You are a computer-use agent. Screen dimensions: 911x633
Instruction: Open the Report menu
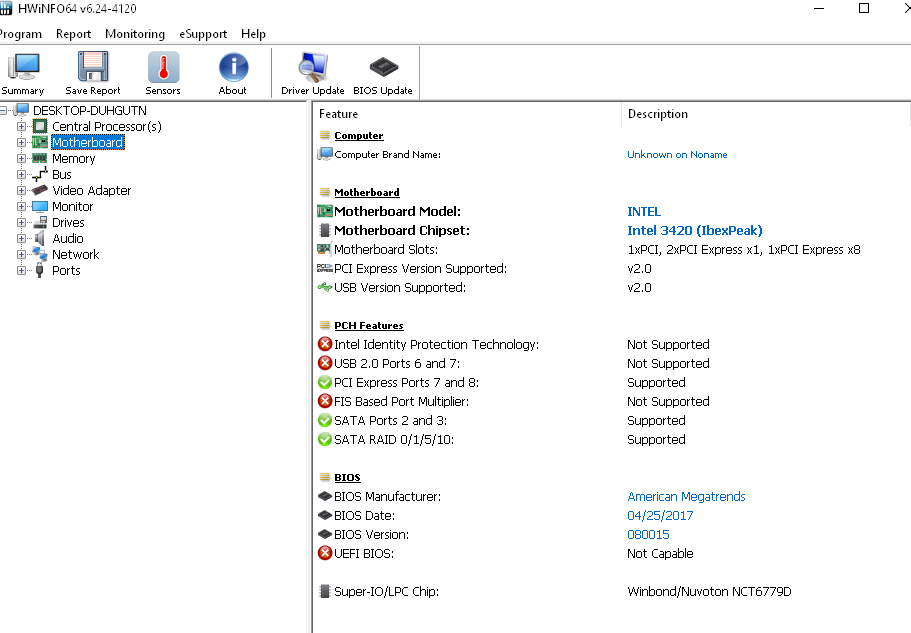(73, 34)
